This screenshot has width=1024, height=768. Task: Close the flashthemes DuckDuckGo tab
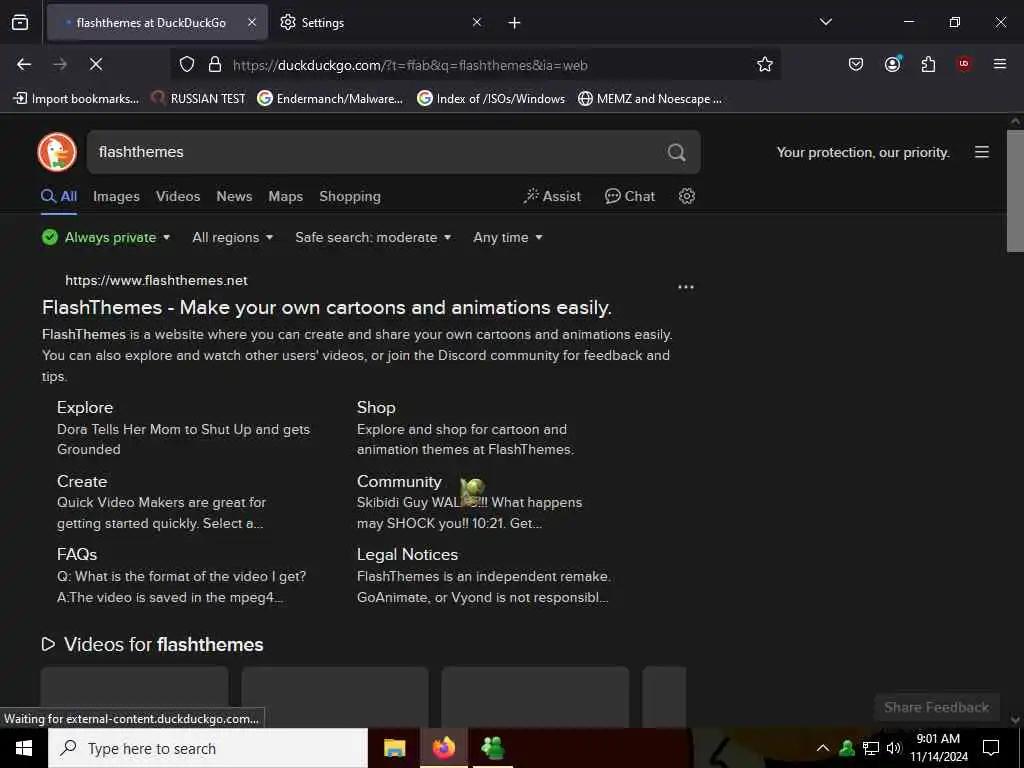(252, 22)
